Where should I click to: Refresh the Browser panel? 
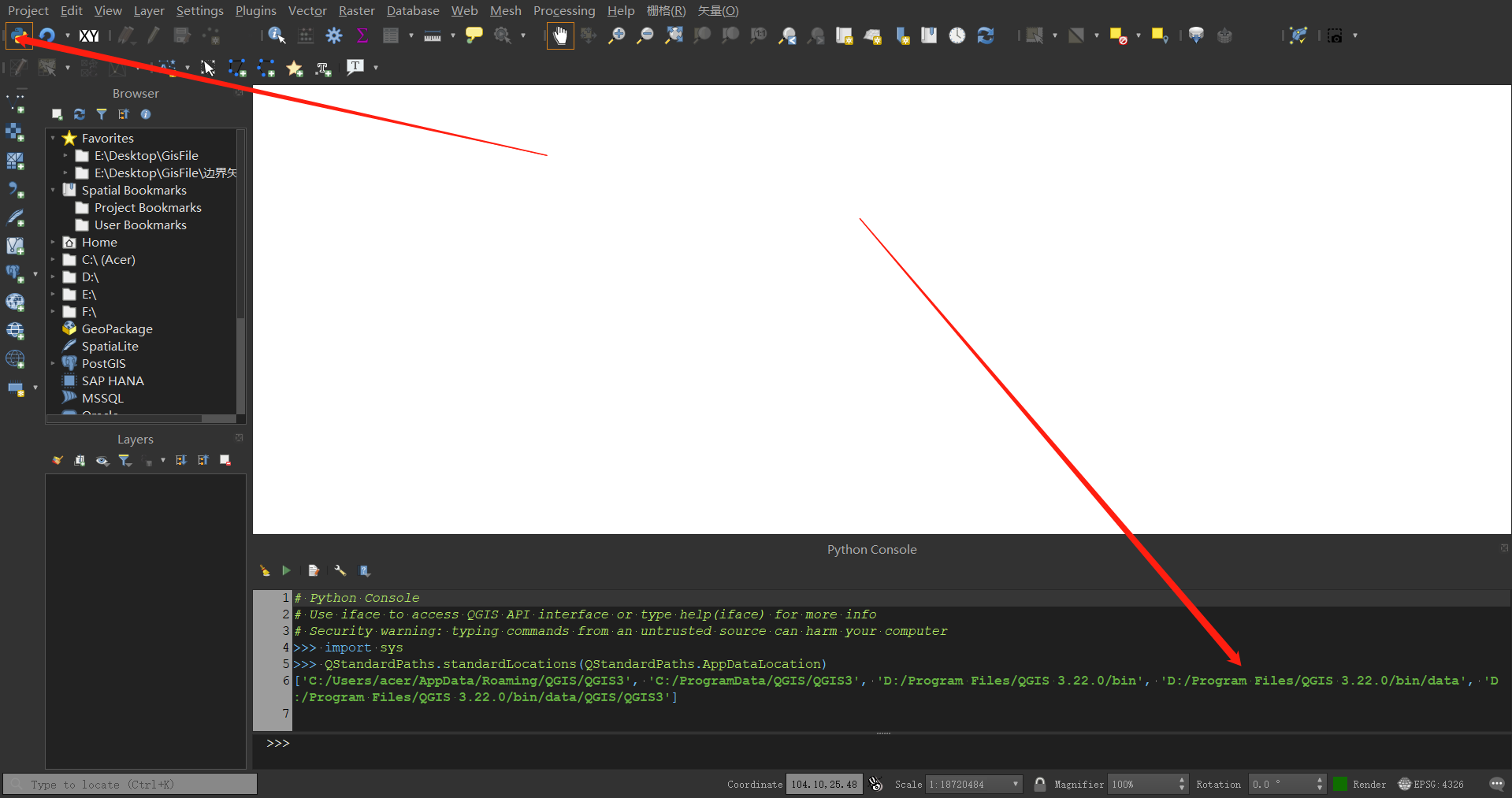pyautogui.click(x=80, y=114)
